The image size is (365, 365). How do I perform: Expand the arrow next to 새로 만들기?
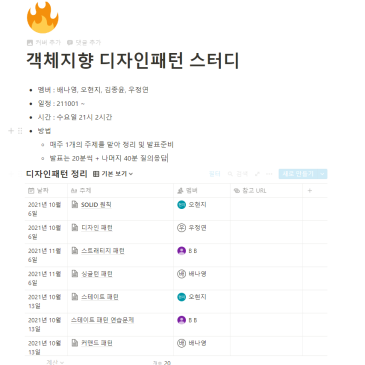coord(322,174)
